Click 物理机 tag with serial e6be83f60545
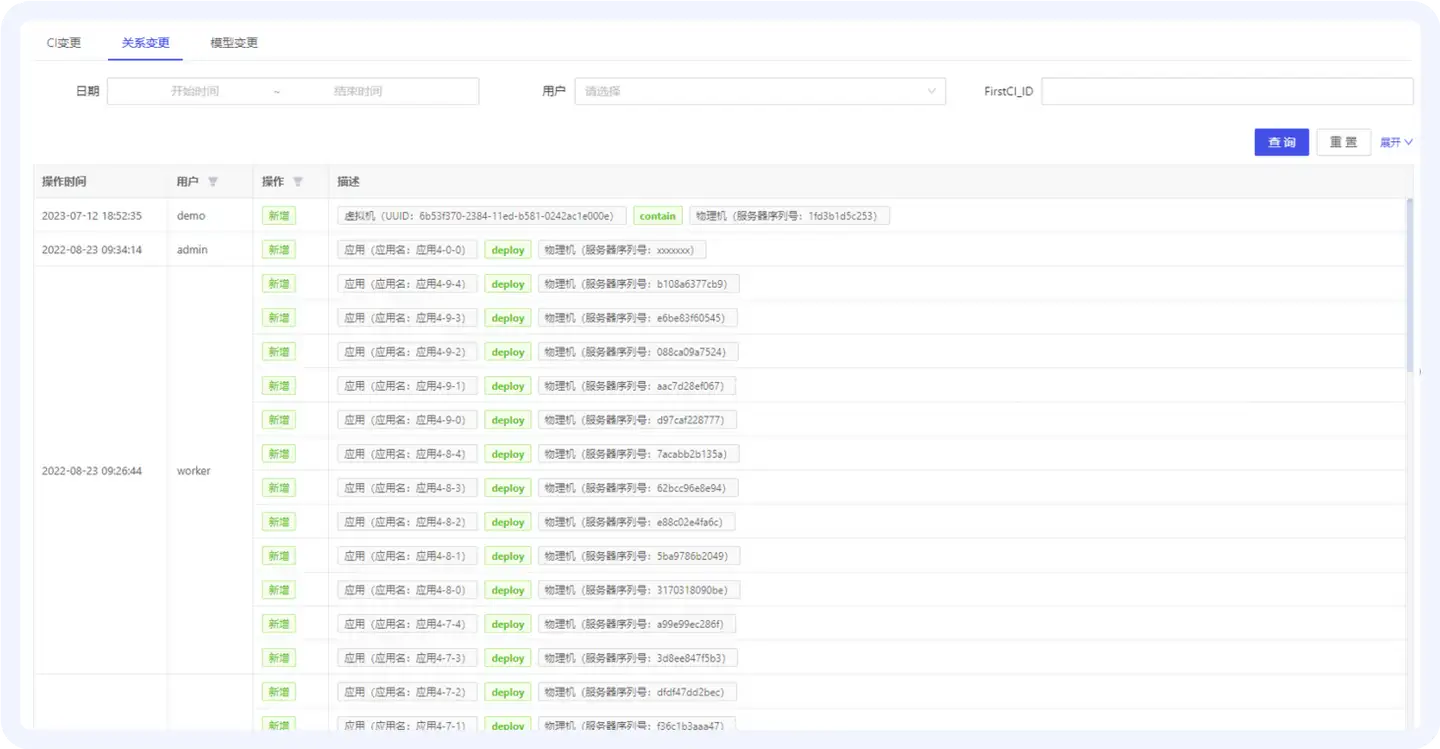Image resolution: width=1440 pixels, height=749 pixels. (x=638, y=318)
